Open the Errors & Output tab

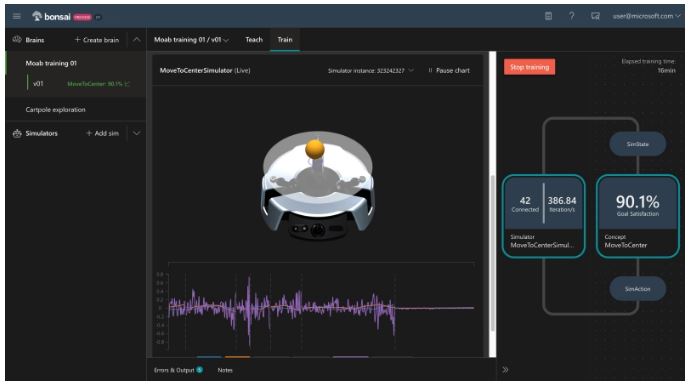(178, 370)
